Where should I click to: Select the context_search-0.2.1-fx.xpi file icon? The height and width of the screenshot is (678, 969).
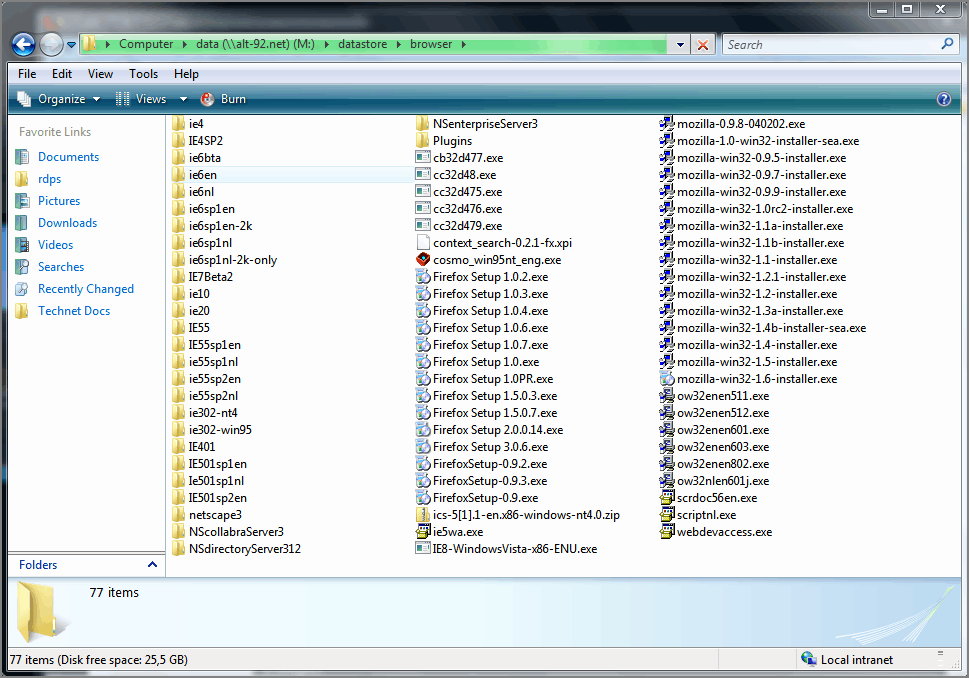pos(423,243)
